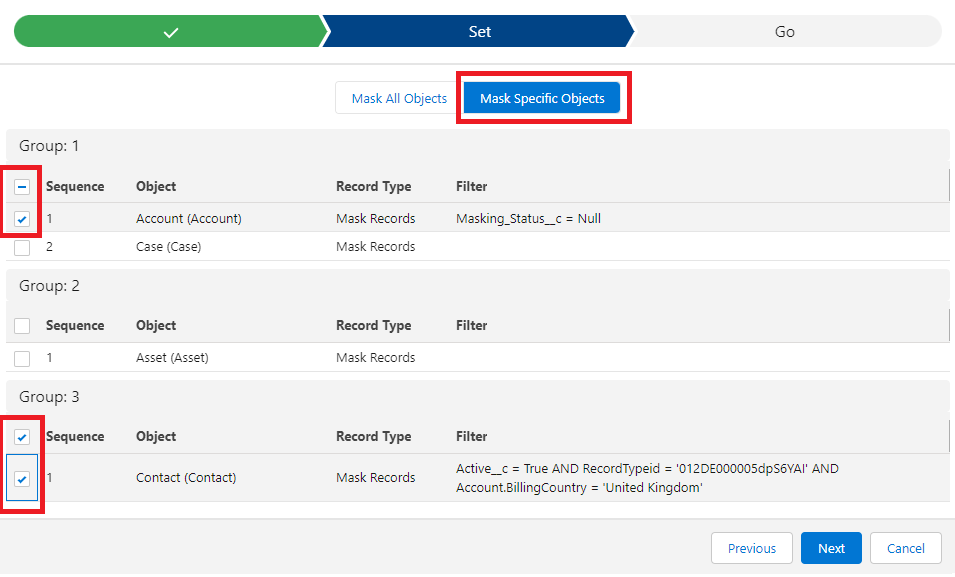This screenshot has width=955, height=577.
Task: Uncheck the Group 1 select-all checkbox
Action: [22, 186]
